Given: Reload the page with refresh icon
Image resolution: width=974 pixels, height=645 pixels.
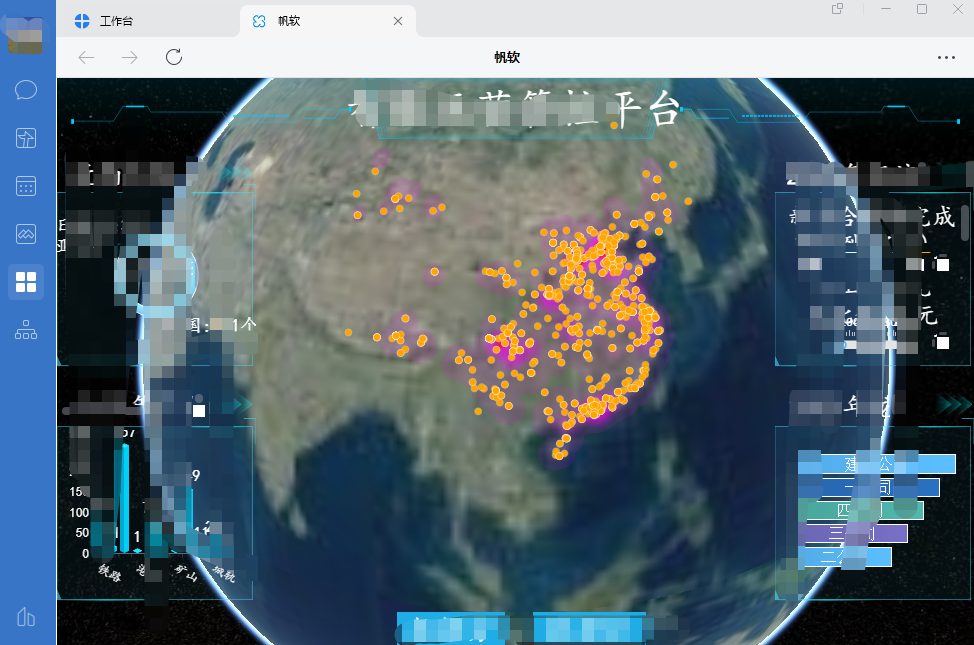Looking at the screenshot, I should point(174,57).
